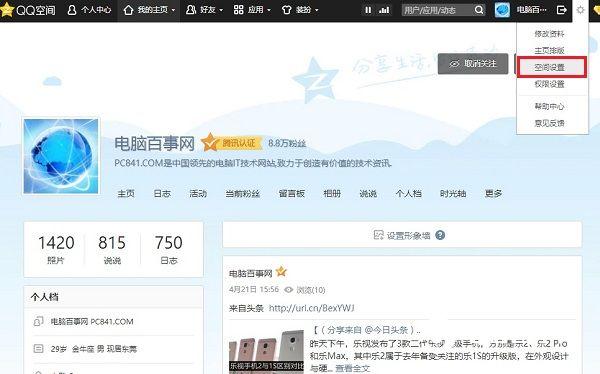Open 帮助中心 from settings menu
The image size is (600, 374).
(x=549, y=106)
